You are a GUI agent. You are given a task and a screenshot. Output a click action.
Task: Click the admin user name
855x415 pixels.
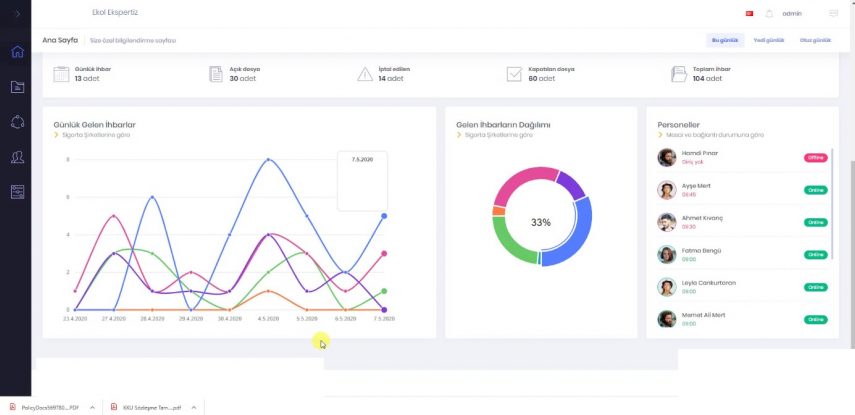pyautogui.click(x=792, y=14)
